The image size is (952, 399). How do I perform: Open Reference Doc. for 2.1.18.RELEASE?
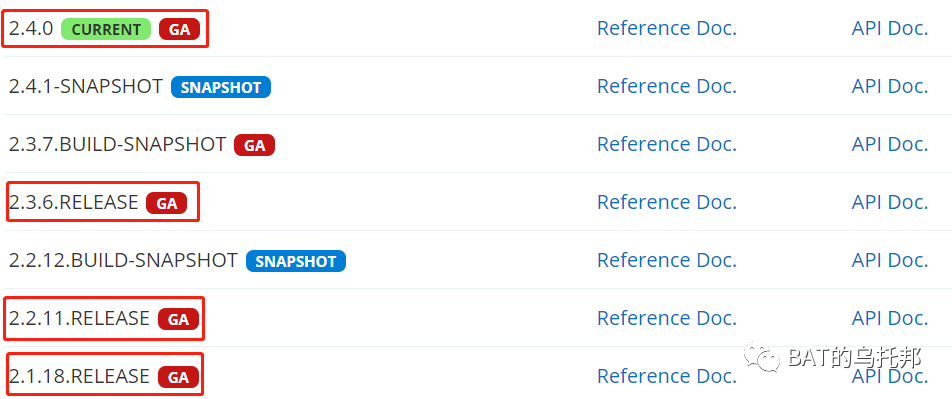(x=667, y=376)
